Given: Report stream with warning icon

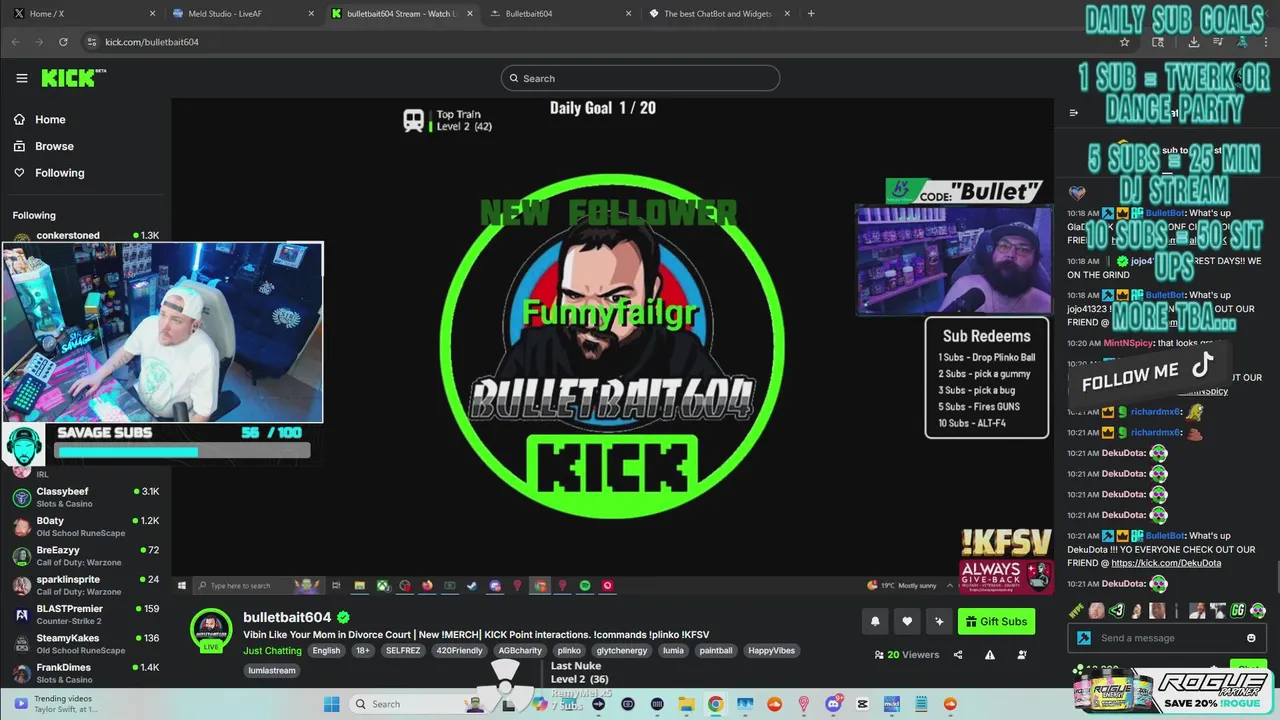Looking at the screenshot, I should 990,655.
